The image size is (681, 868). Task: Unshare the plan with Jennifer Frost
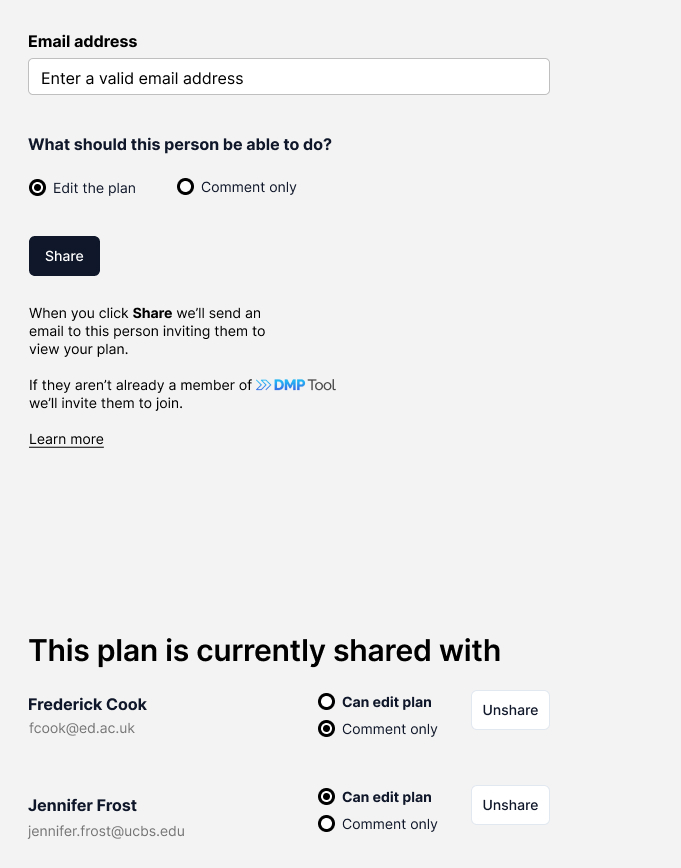click(x=510, y=805)
